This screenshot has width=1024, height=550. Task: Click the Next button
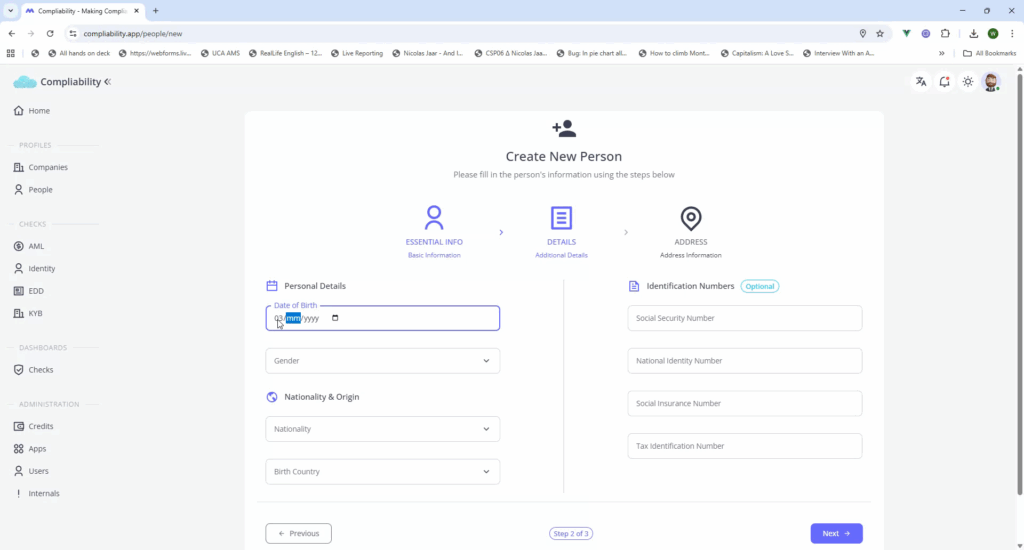(835, 534)
